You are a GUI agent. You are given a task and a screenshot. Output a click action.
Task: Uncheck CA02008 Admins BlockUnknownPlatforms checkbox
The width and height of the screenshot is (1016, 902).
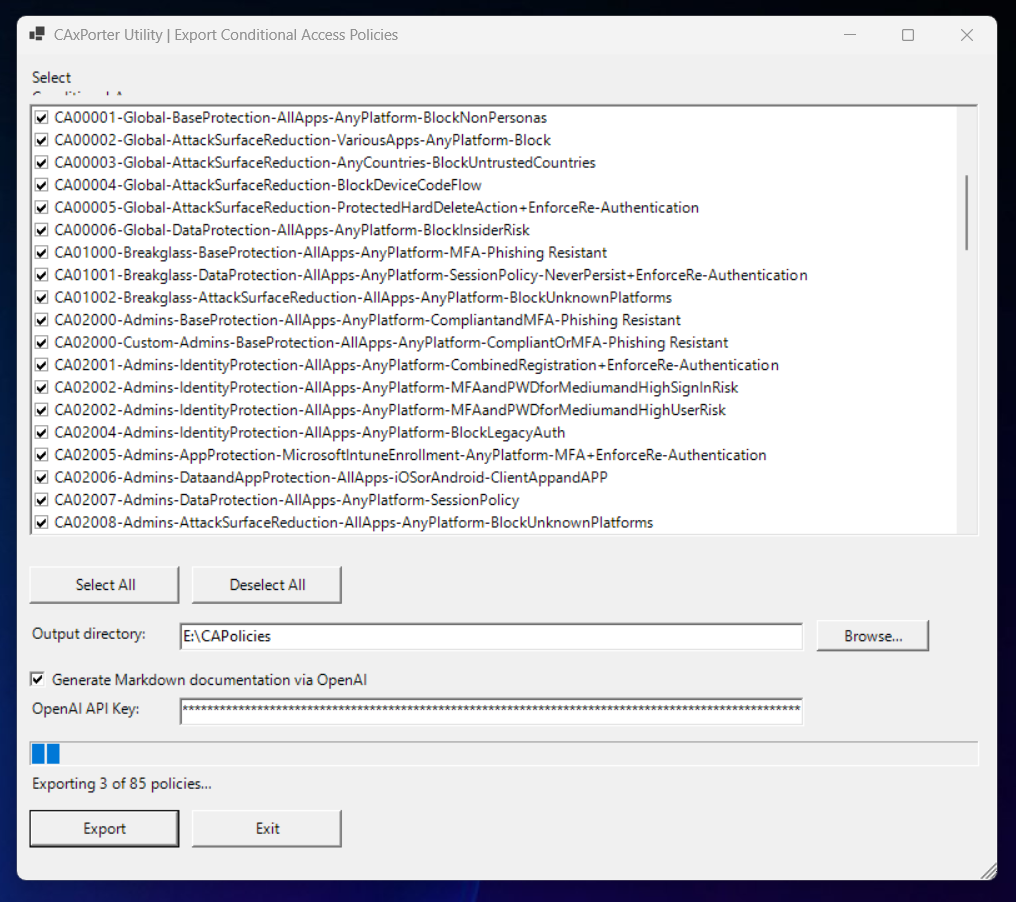(x=41, y=522)
